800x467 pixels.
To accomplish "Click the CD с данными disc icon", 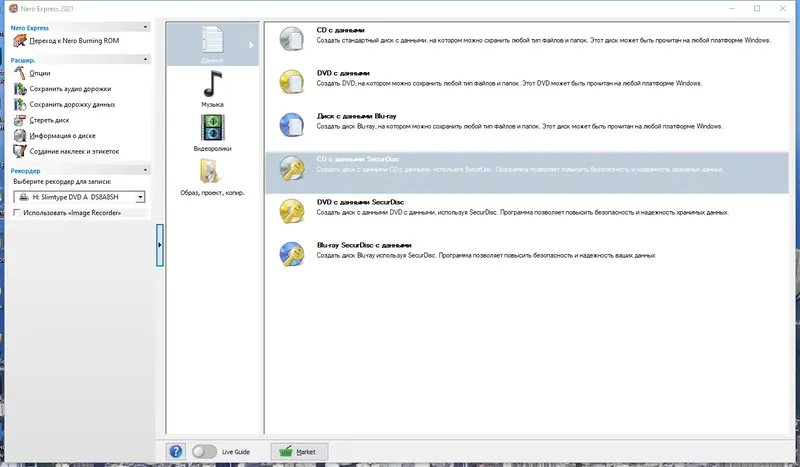I will point(292,39).
